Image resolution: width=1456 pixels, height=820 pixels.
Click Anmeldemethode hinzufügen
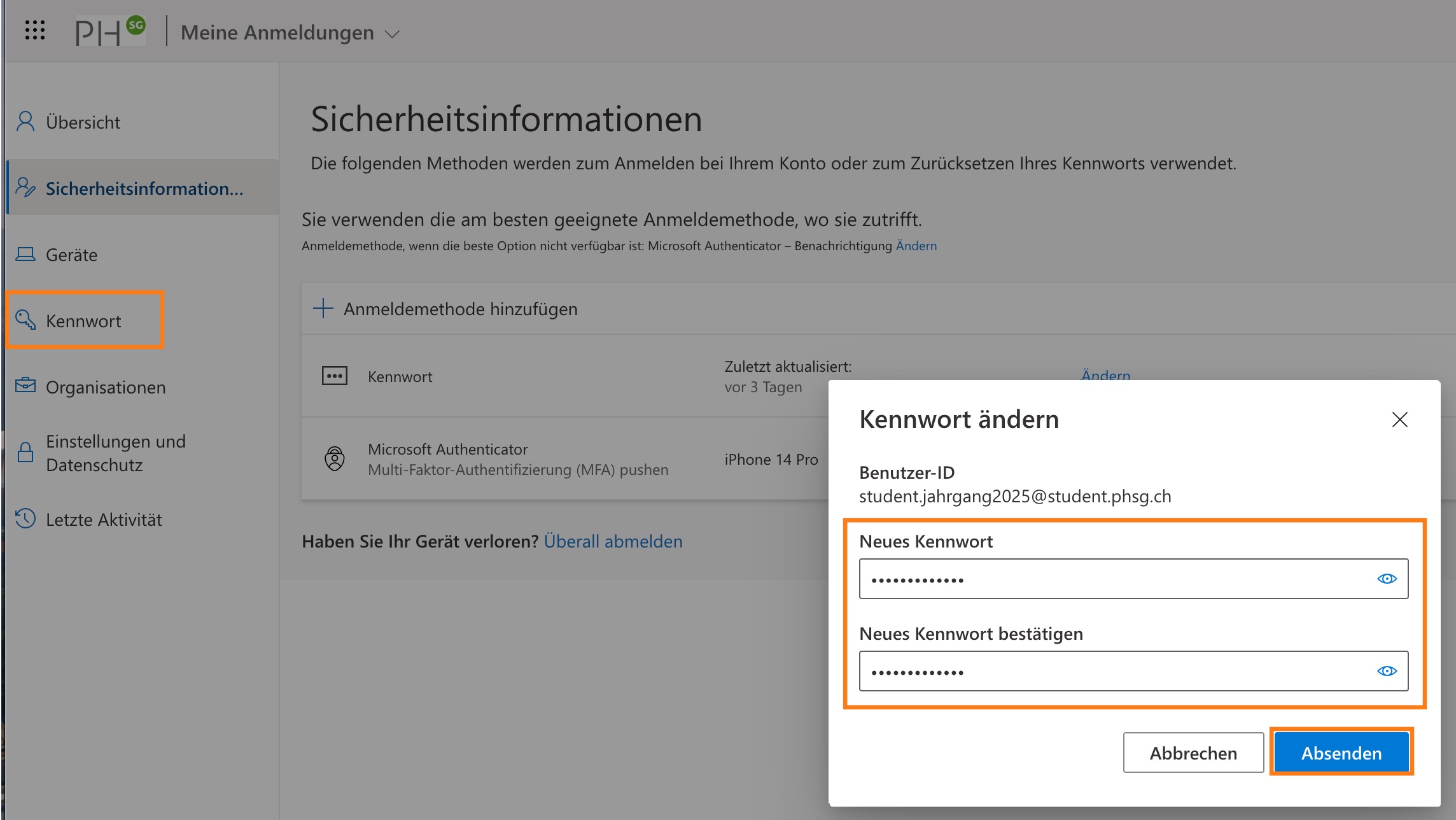(x=461, y=309)
